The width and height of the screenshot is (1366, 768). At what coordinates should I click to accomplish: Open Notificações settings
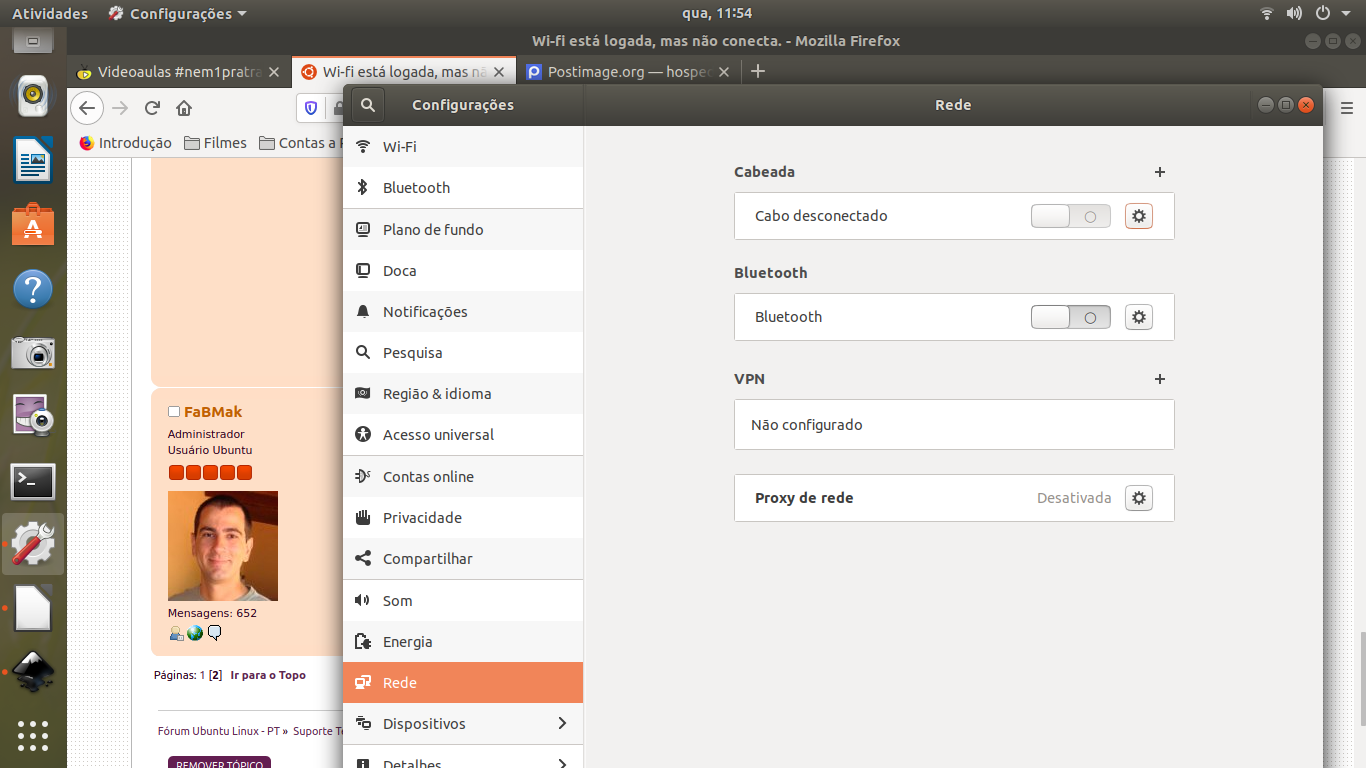[x=463, y=311]
